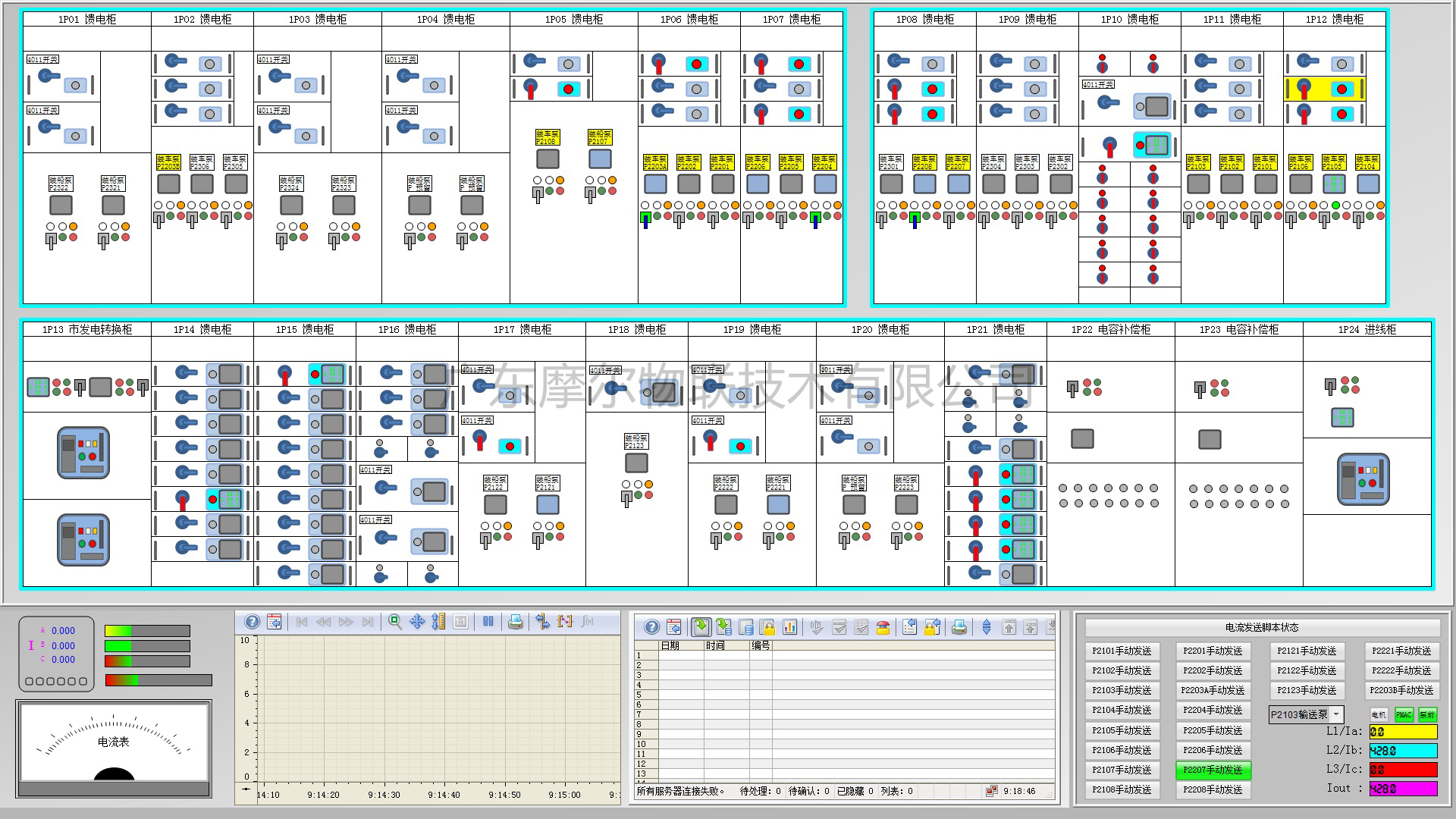Click the trend chart zoom magnifier icon
This screenshot has height=819, width=1456.
coord(394,622)
